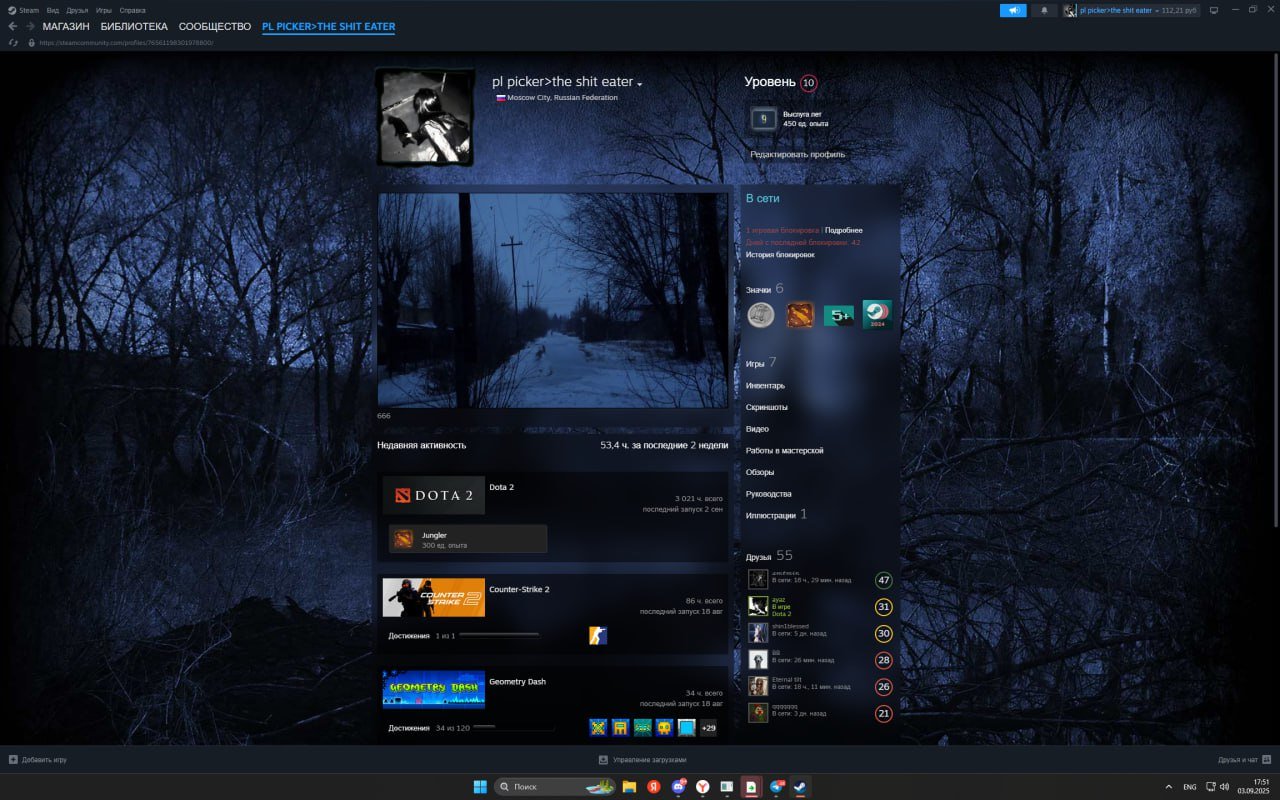
Task: Expand the profile name dropdown arrow
Action: pos(640,83)
